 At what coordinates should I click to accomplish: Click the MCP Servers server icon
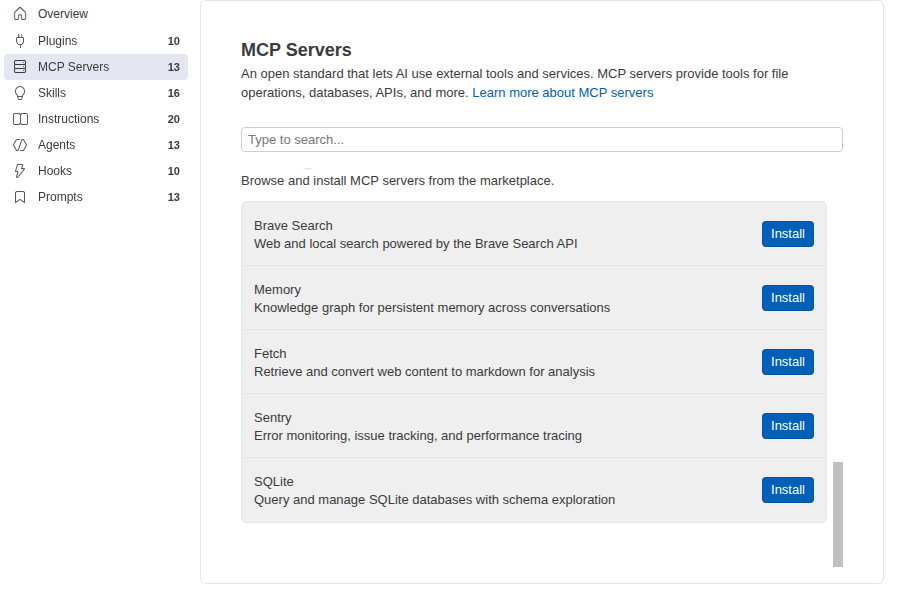point(20,67)
